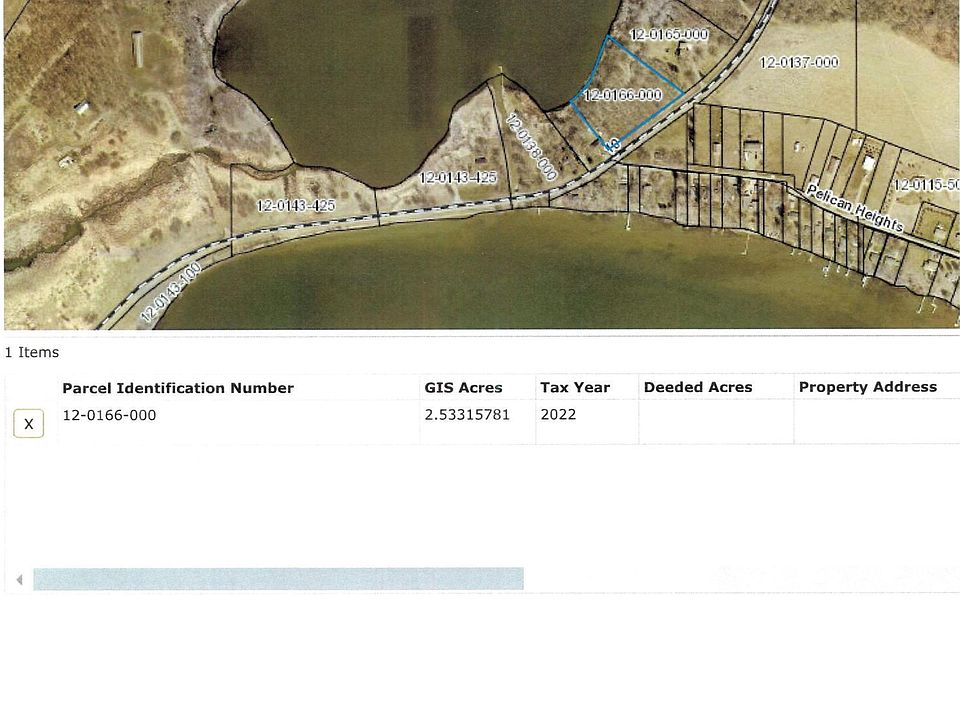The width and height of the screenshot is (960, 720).
Task: Click the Deeded Acres column header
Action: (698, 387)
